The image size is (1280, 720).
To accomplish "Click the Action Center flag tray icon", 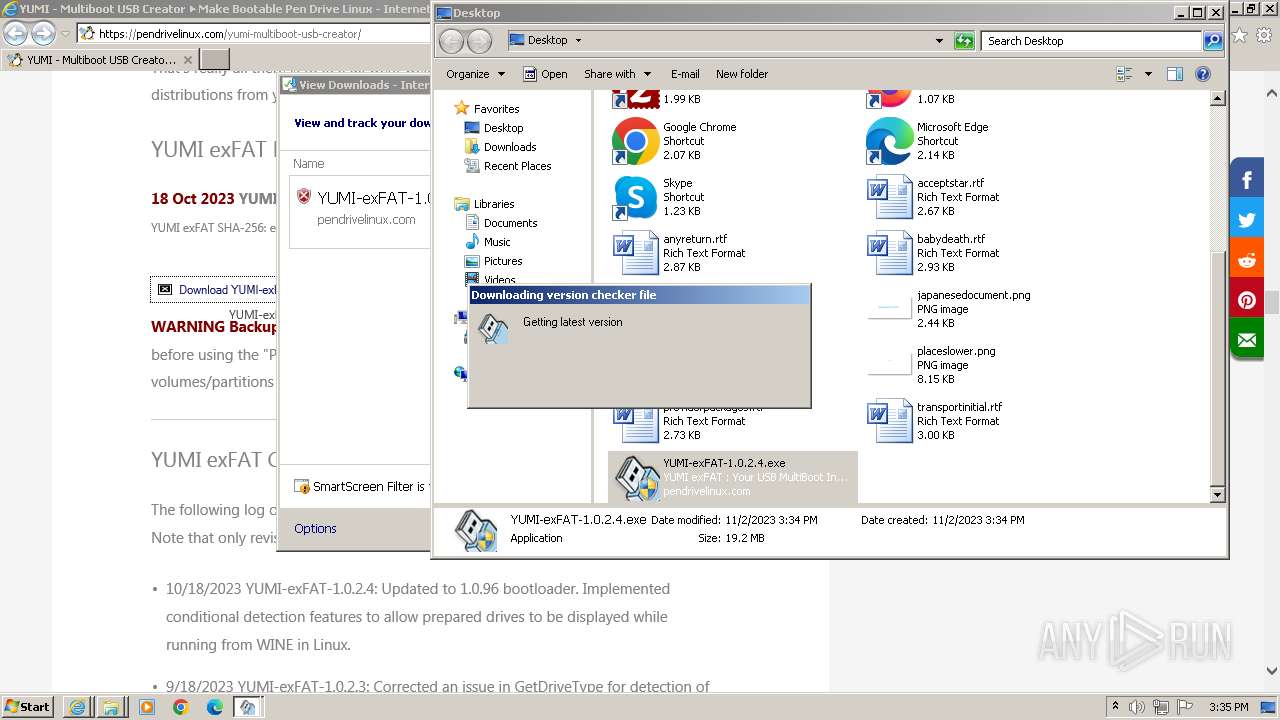I will tap(1185, 707).
